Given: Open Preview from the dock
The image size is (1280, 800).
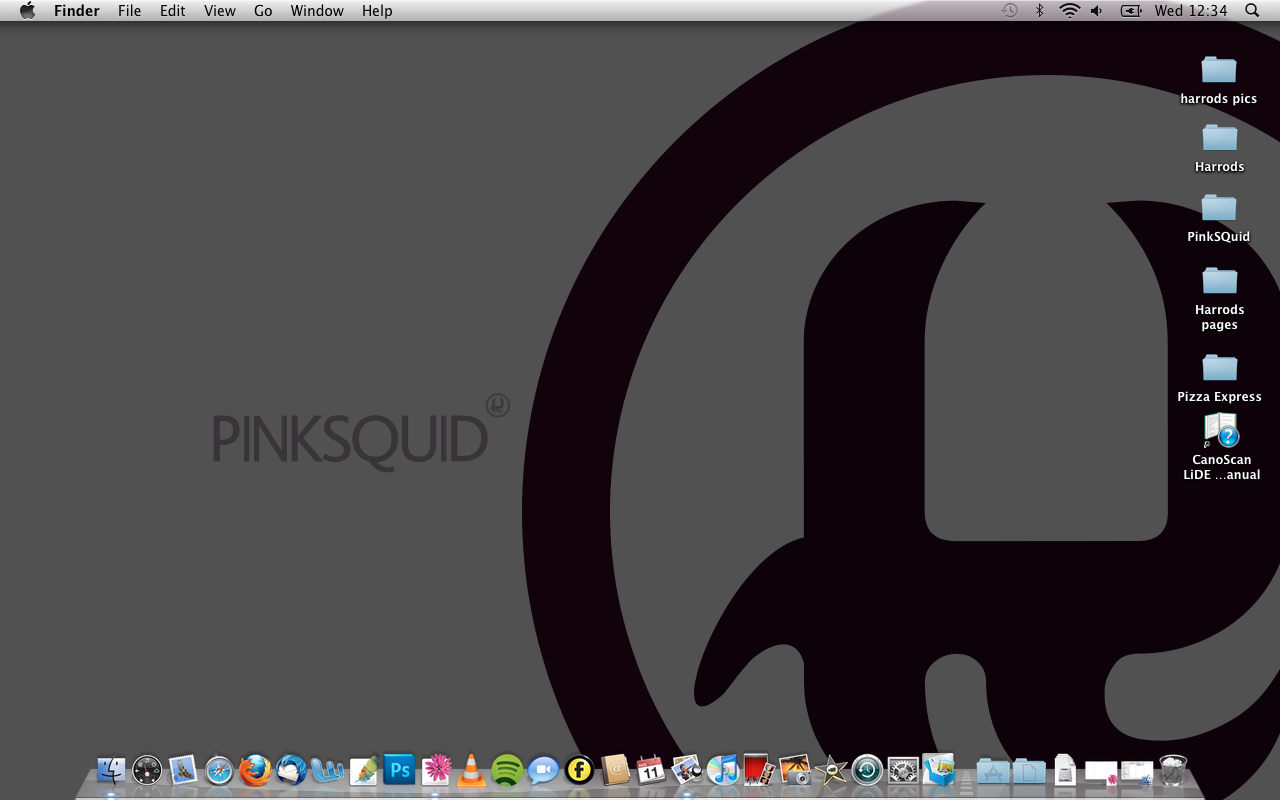Looking at the screenshot, I should coord(687,770).
